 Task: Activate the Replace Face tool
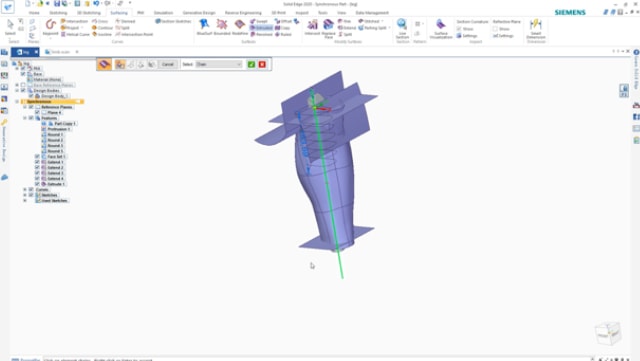pyautogui.click(x=328, y=29)
